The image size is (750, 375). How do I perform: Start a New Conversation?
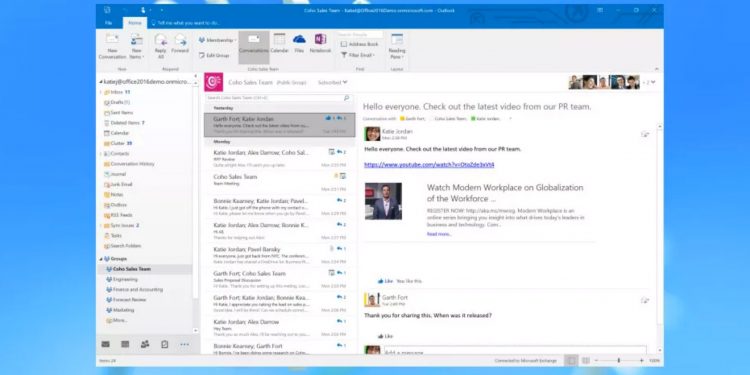click(x=112, y=46)
